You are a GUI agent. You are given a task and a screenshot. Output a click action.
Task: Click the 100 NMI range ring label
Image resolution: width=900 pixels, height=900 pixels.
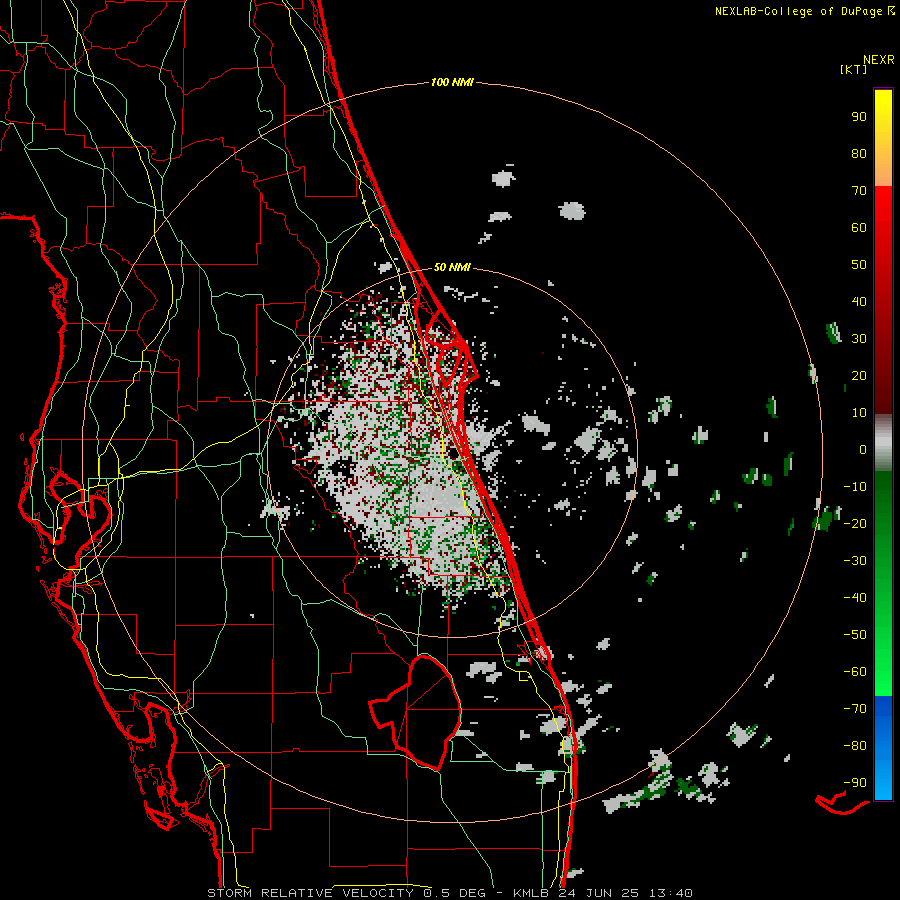(x=452, y=82)
